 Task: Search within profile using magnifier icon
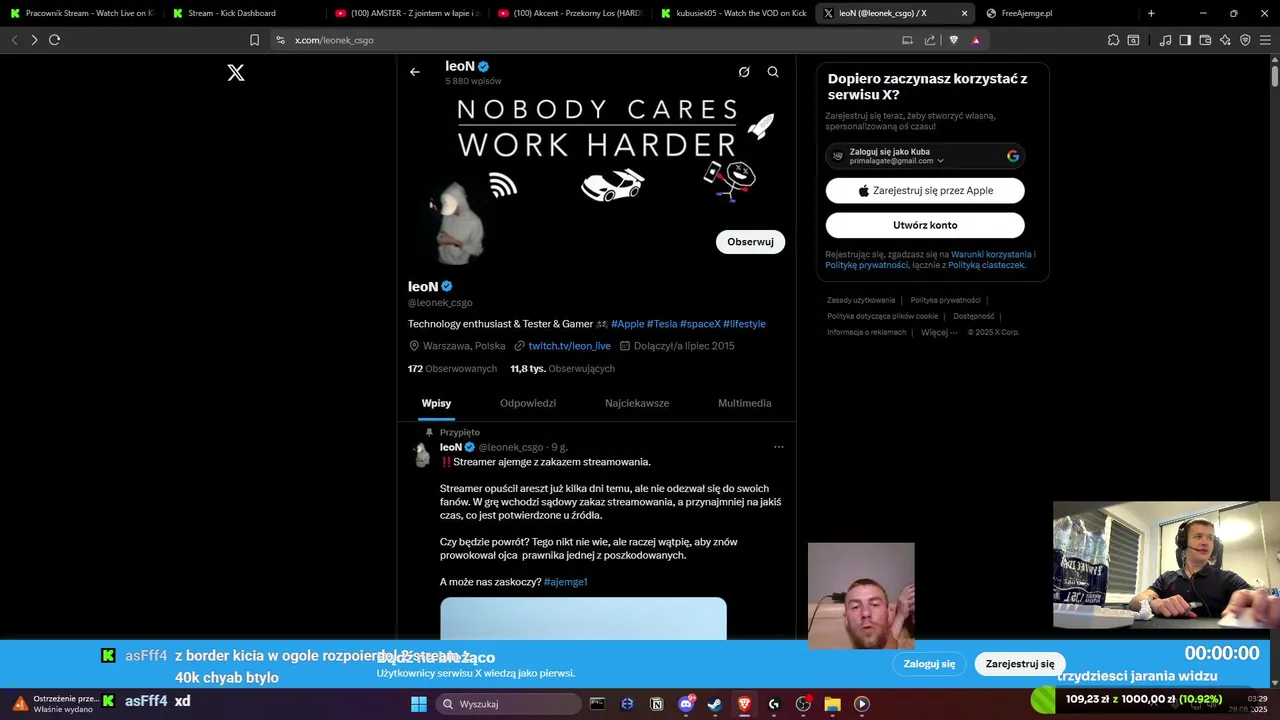pyautogui.click(x=773, y=72)
